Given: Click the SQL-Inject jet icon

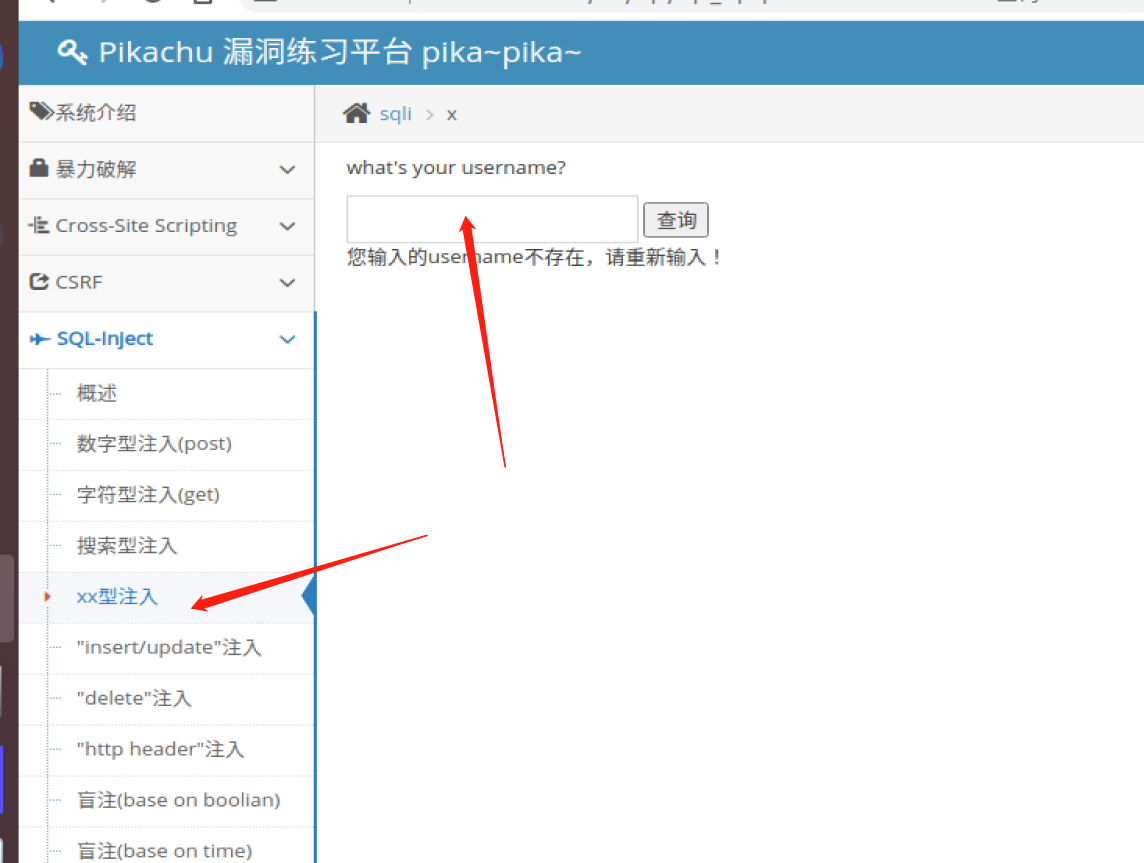Looking at the screenshot, I should tap(39, 338).
